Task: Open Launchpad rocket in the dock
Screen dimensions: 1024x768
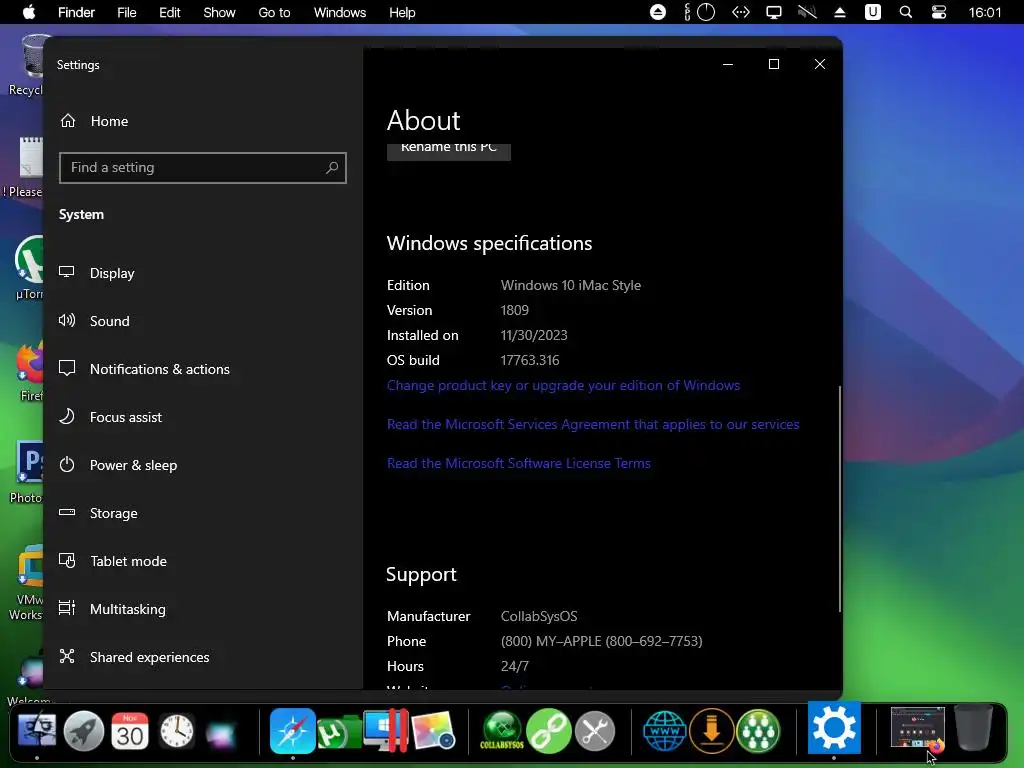Action: tap(84, 731)
